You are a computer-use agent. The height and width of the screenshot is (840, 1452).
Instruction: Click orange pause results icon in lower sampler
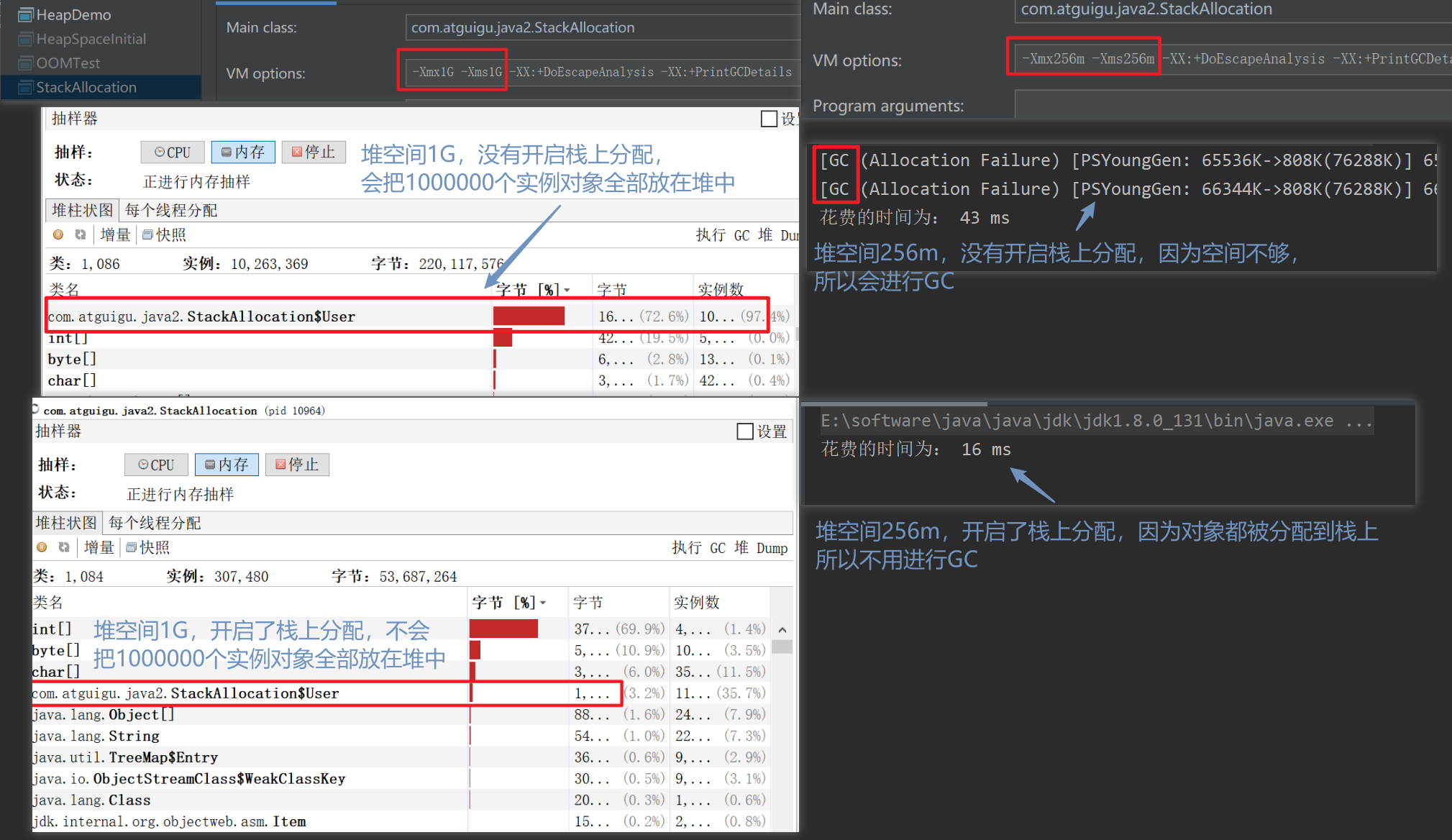(x=42, y=547)
